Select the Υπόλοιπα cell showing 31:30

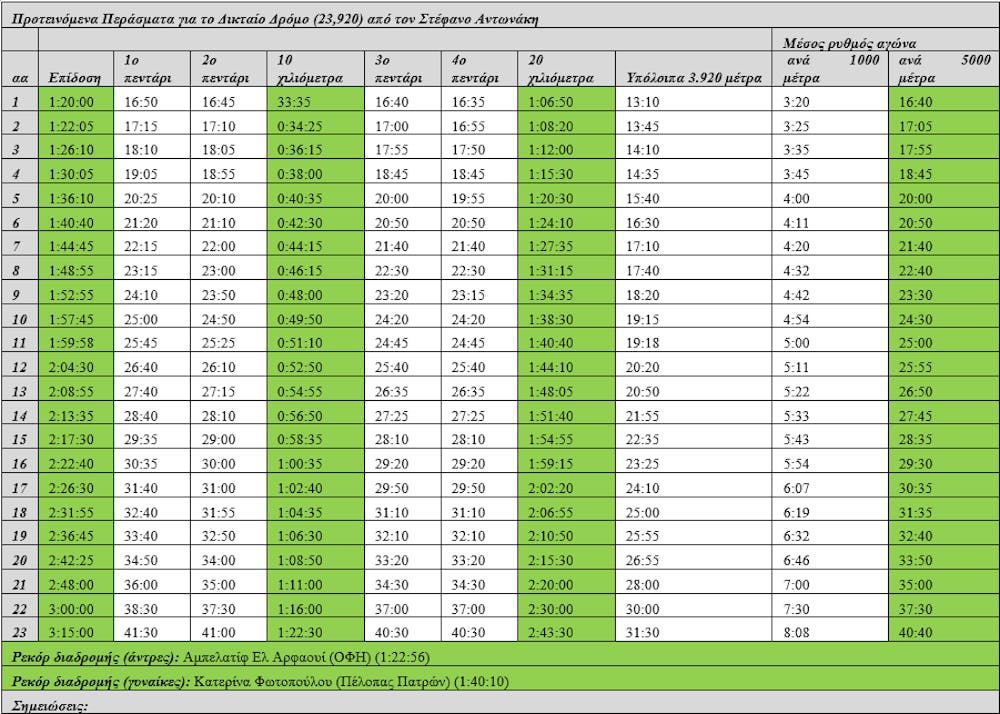point(694,633)
